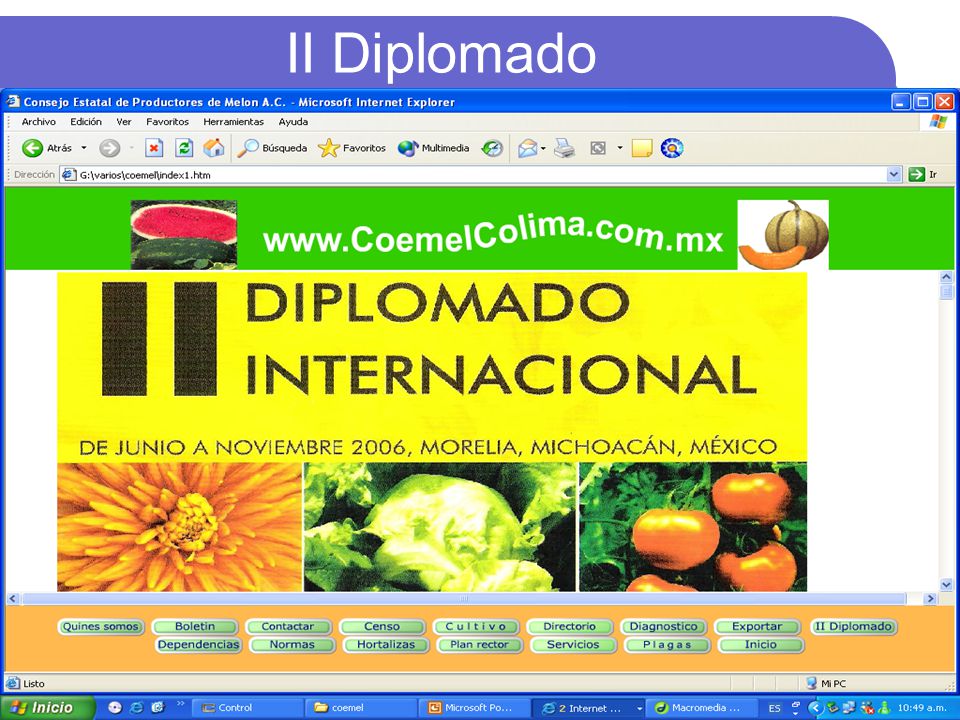Return via the Inicio web button
The height and width of the screenshot is (720, 960).
(x=761, y=645)
